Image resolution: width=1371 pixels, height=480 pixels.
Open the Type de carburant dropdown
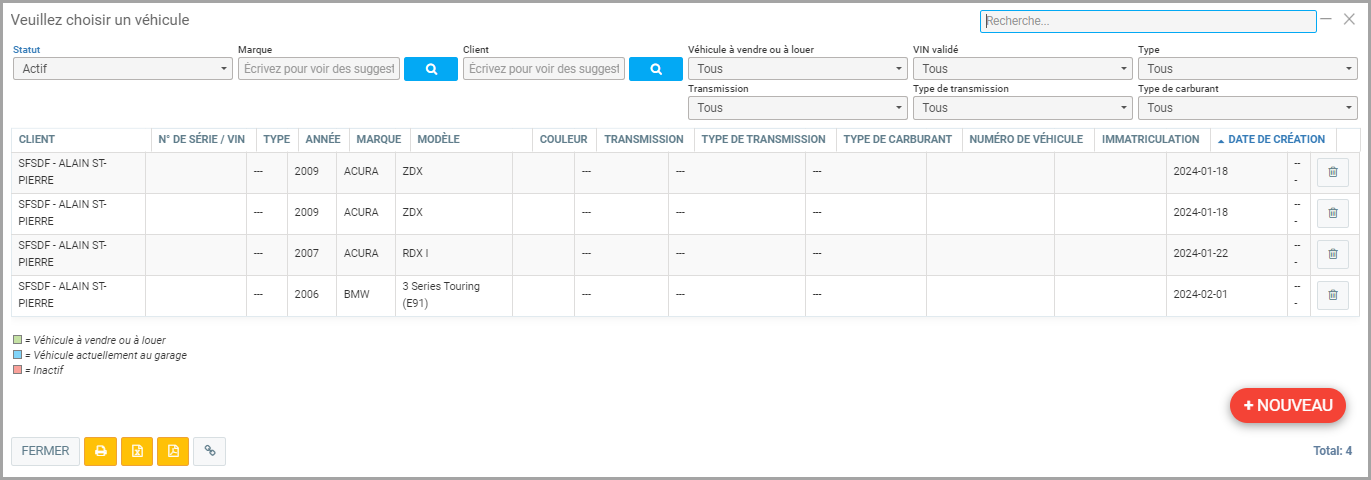tap(1247, 108)
